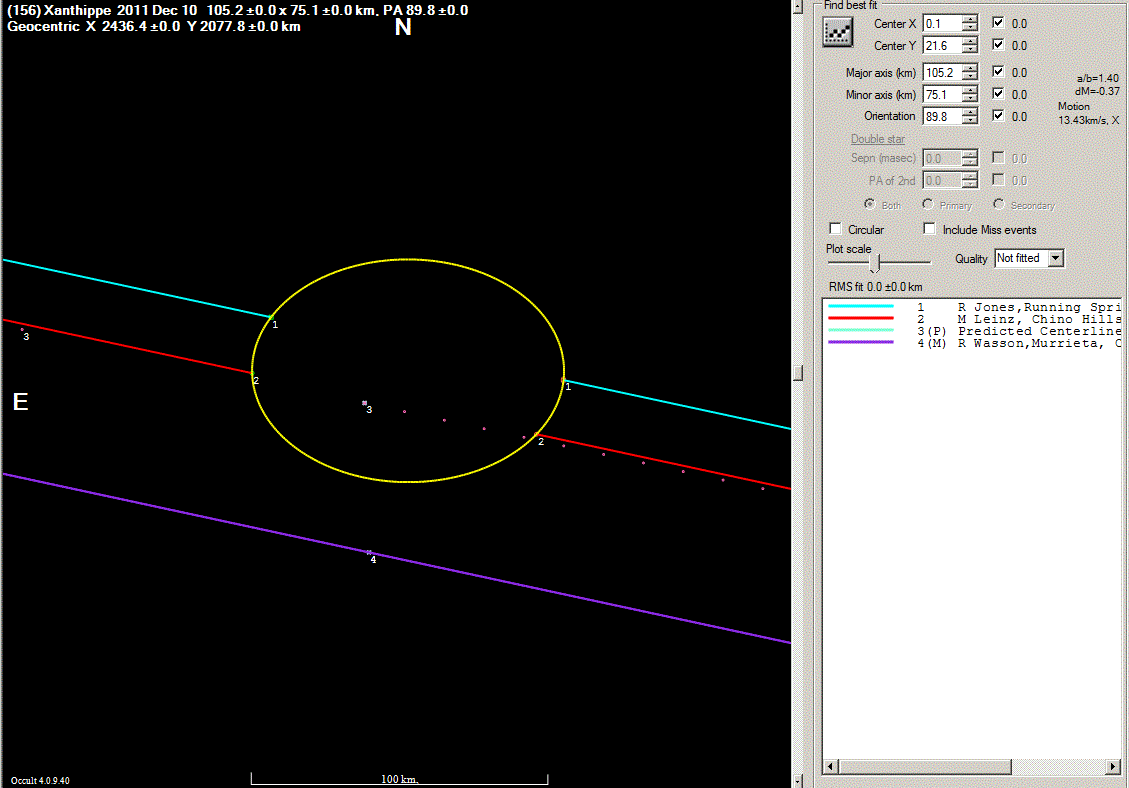Viewport: 1129px width, 788px height.
Task: Increase Center X with up spinner arrow
Action: click(x=969, y=18)
